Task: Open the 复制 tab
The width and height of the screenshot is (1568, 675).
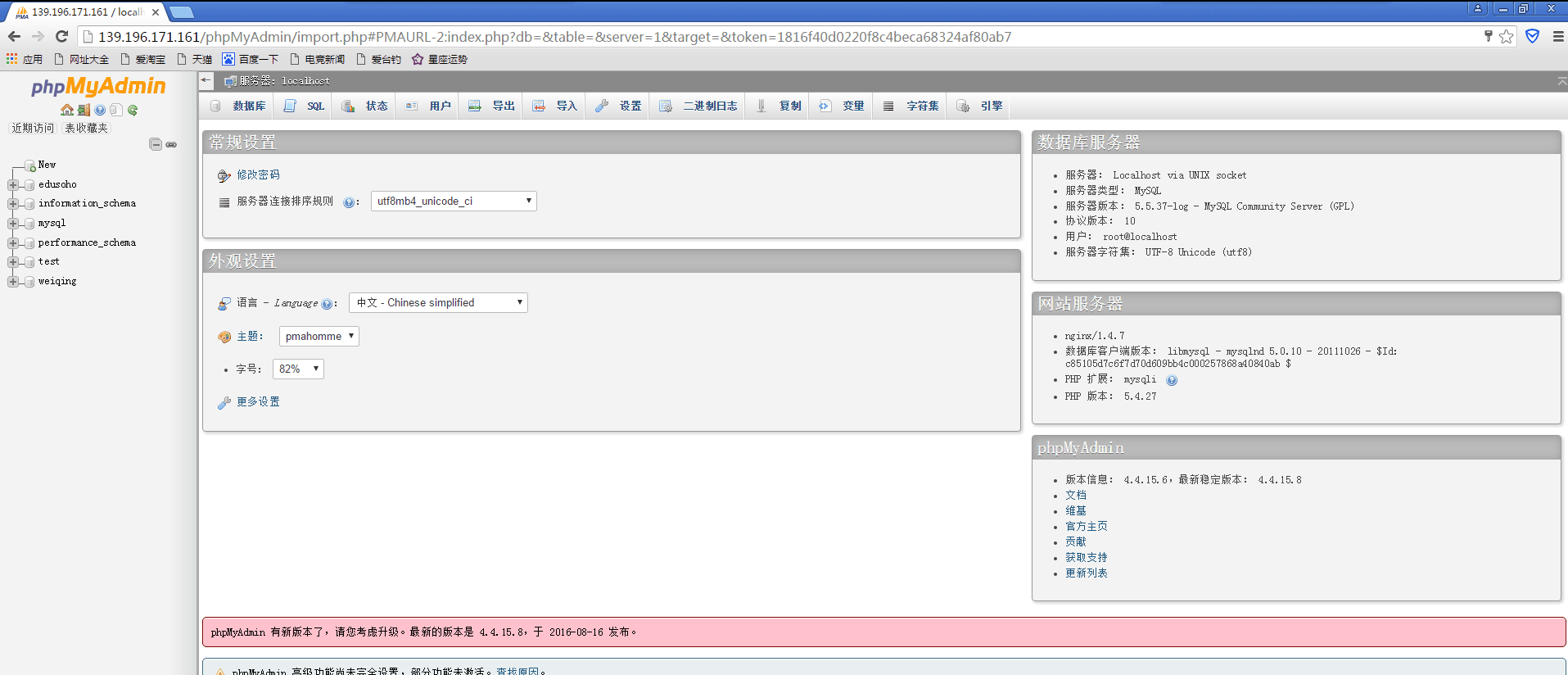Action: [x=779, y=106]
